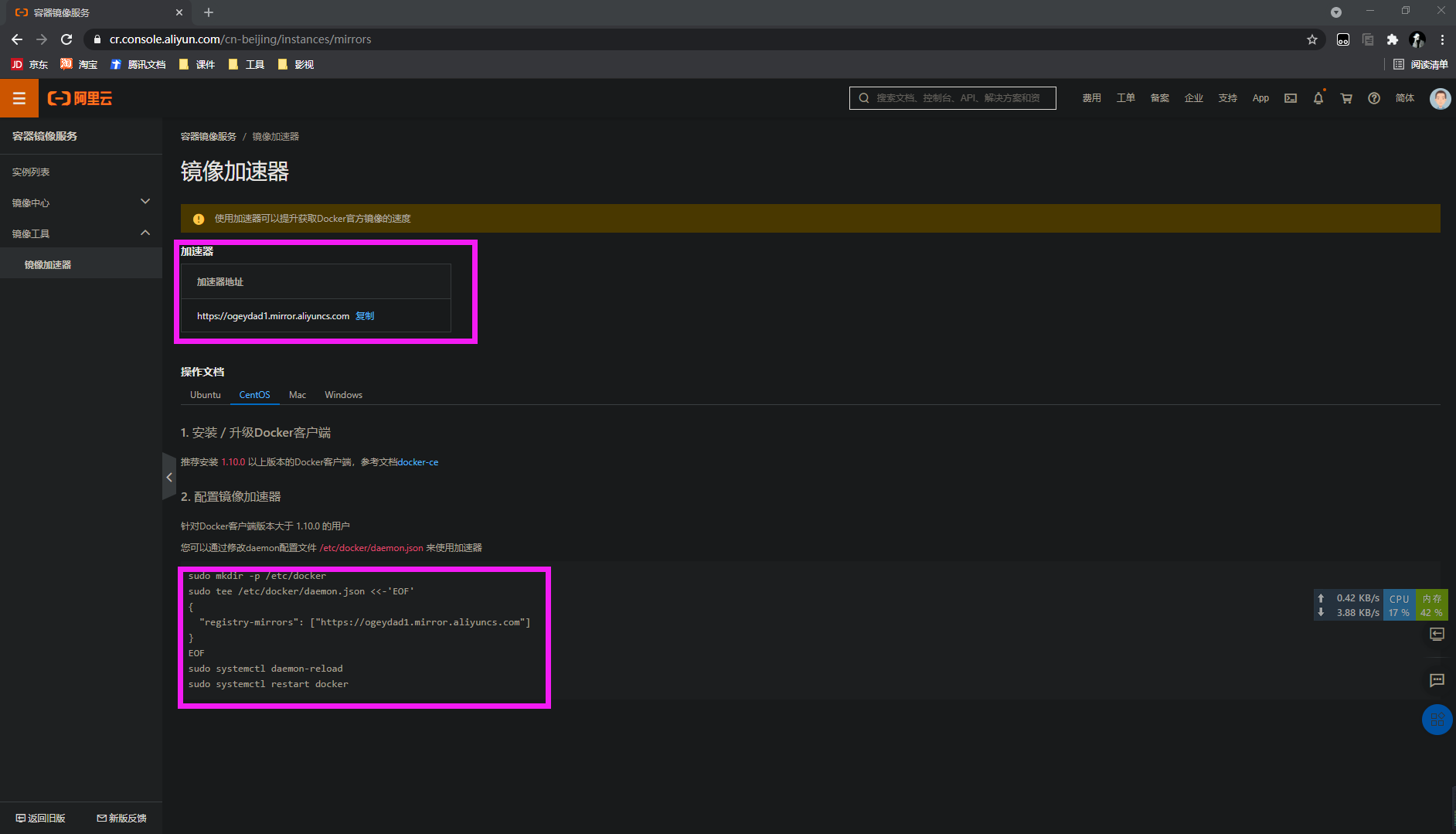Click the accelerator URL https://ogeydad1.mirror.aliyuncs.com
The image size is (1456, 834).
(x=273, y=316)
